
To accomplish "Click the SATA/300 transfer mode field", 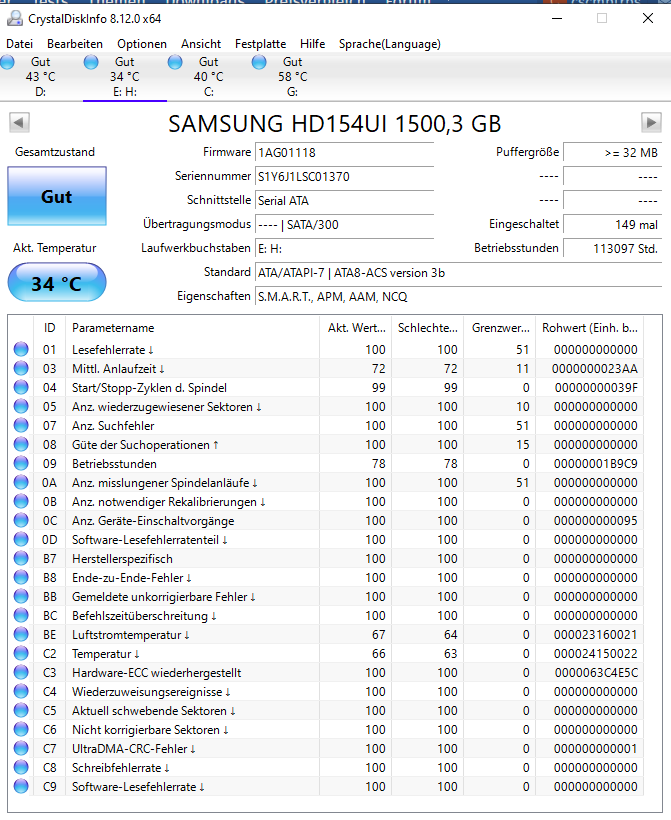I will 345,225.
